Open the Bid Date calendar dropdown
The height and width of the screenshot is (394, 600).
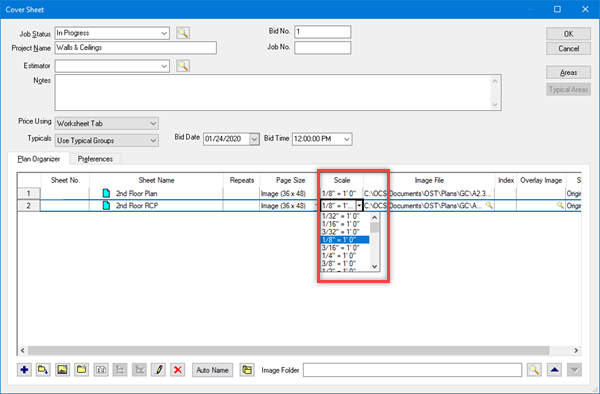pos(254,139)
